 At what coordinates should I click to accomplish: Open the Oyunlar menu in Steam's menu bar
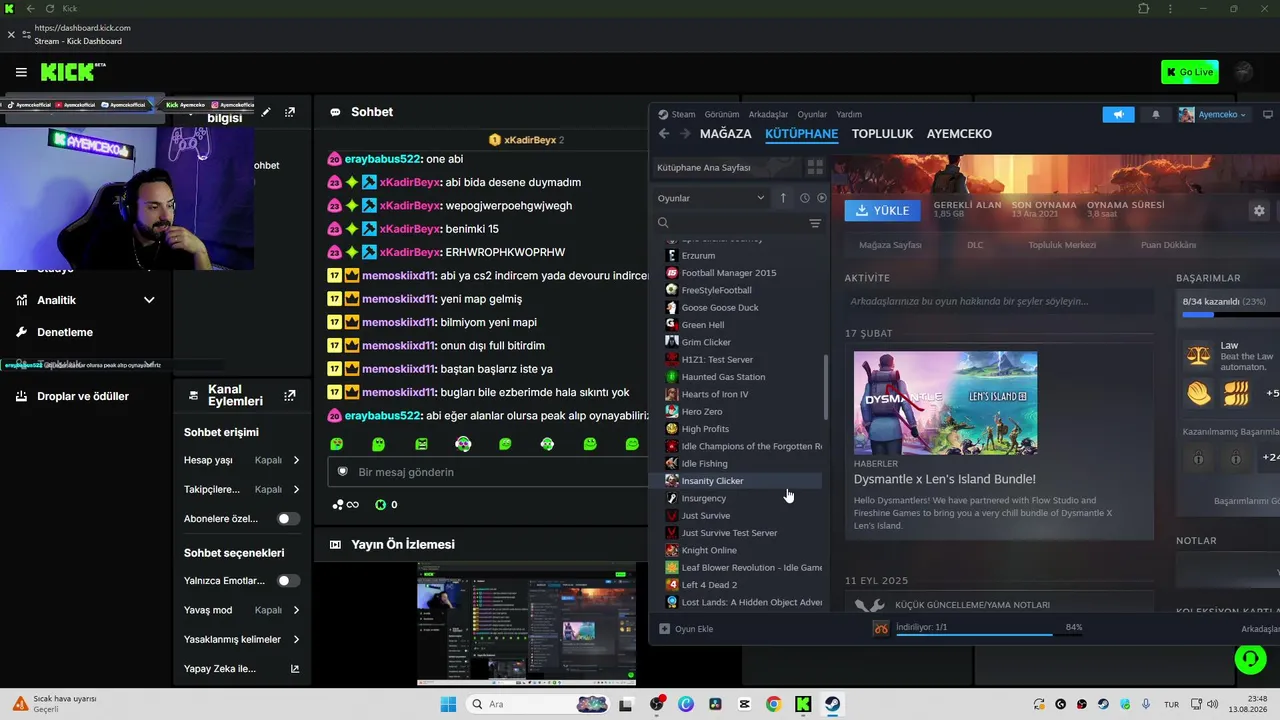[812, 114]
